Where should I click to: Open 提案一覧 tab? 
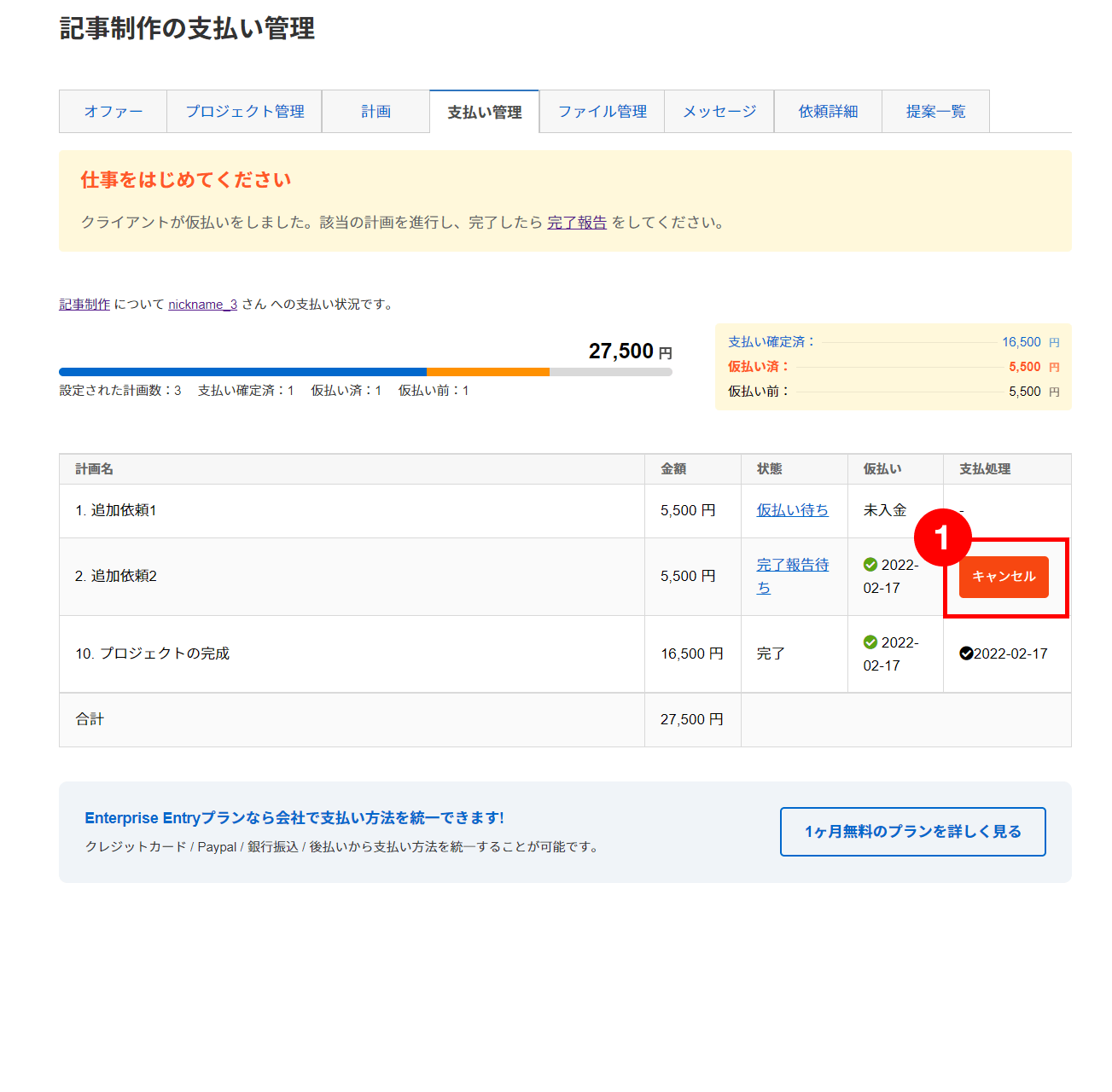pos(935,112)
